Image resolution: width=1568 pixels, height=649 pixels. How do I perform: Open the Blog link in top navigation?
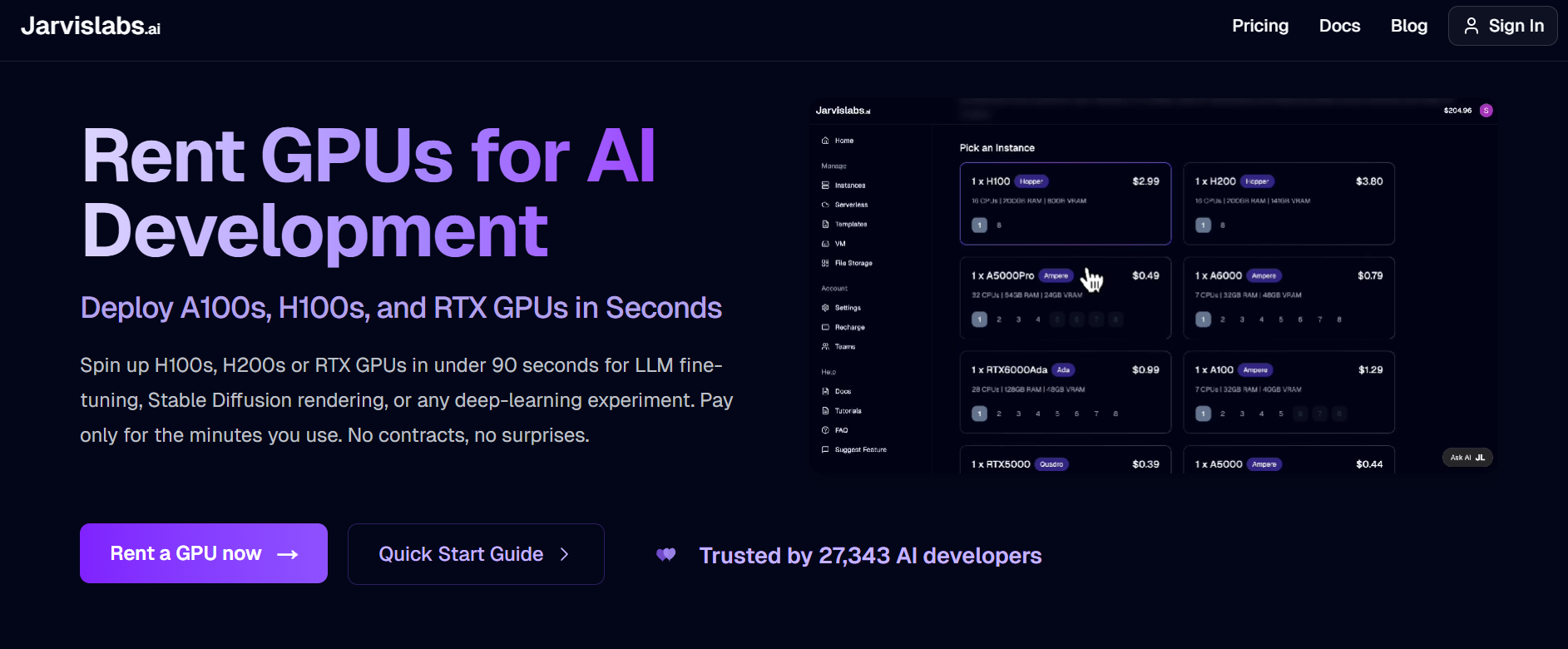1409,26
